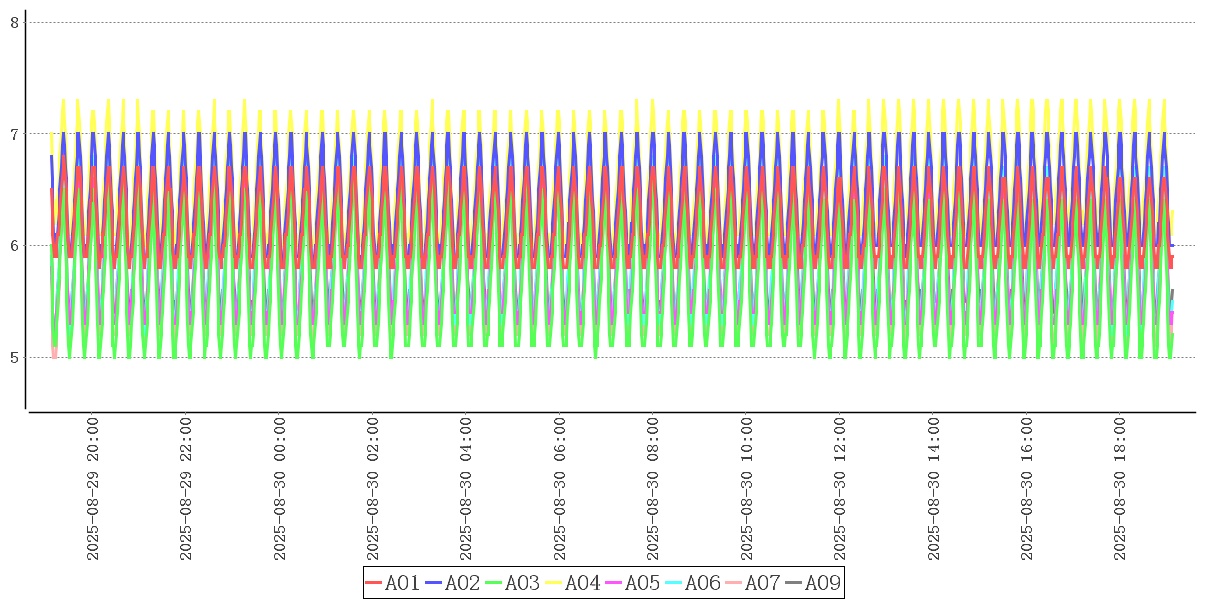Select the 2025-08-30 12:00 axis label
This screenshot has width=1207, height=600.
(840, 489)
